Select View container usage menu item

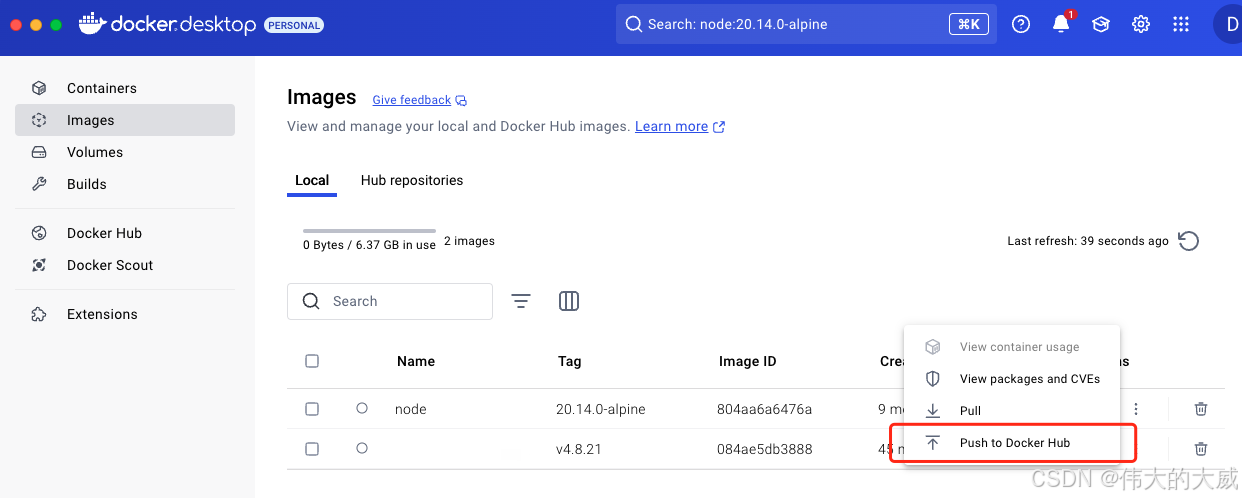tap(1012, 347)
